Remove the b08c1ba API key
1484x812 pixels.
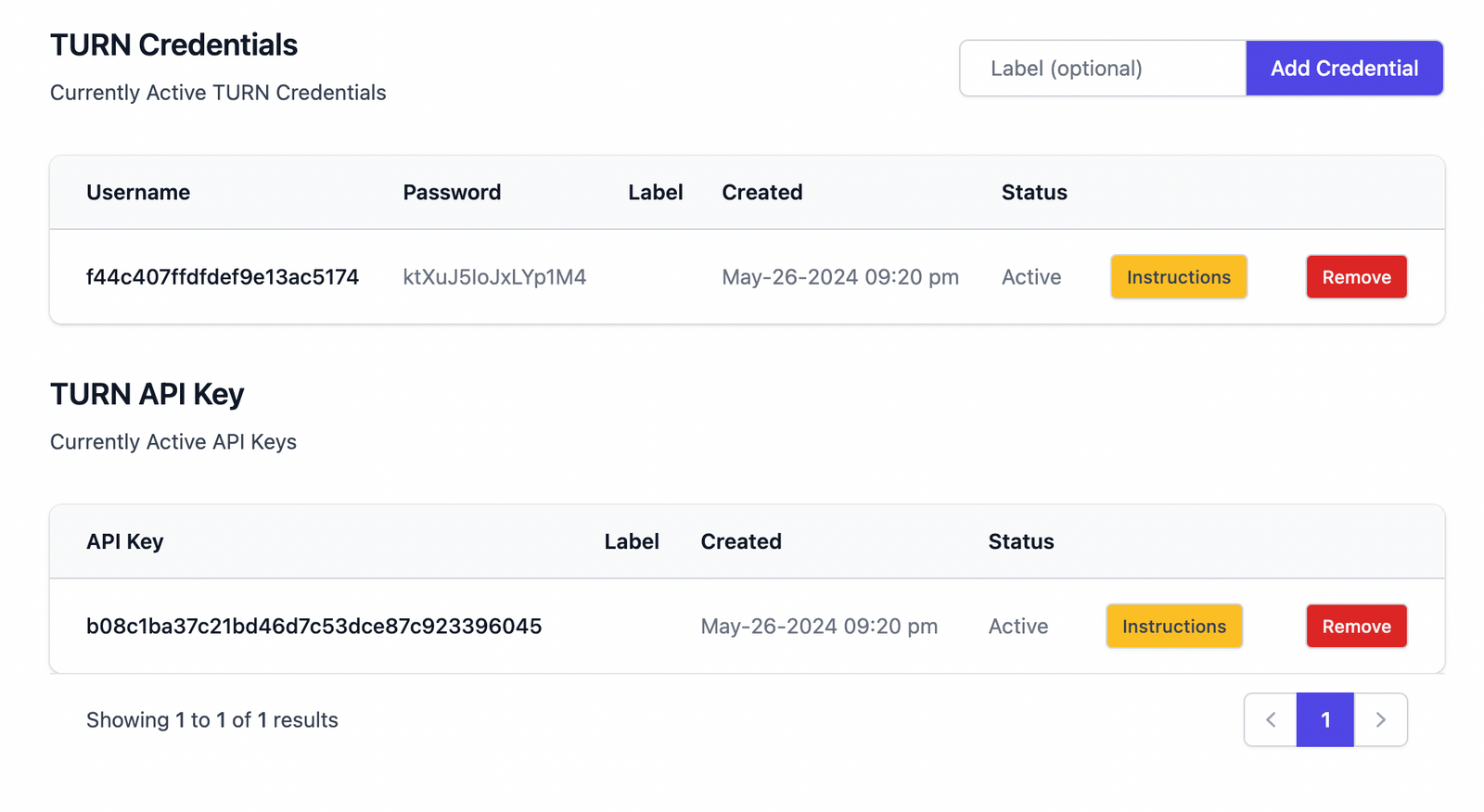click(x=1356, y=627)
